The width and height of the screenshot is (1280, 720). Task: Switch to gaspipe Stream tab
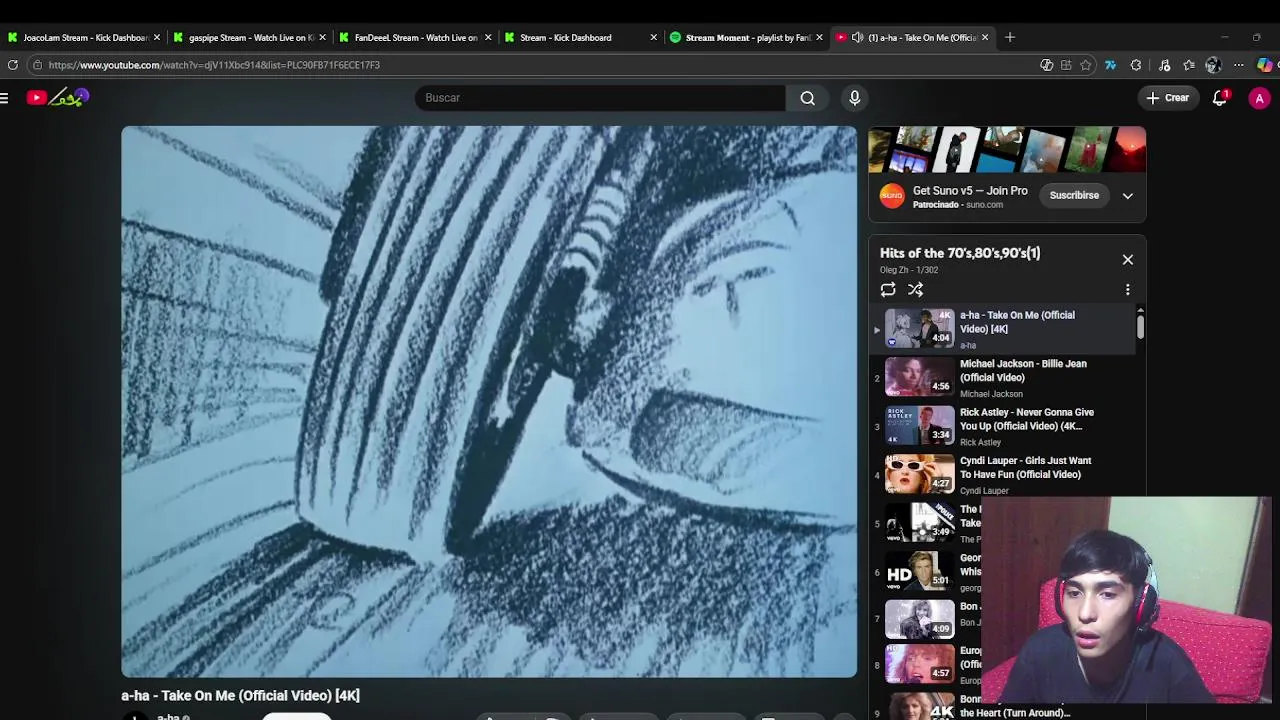248,38
